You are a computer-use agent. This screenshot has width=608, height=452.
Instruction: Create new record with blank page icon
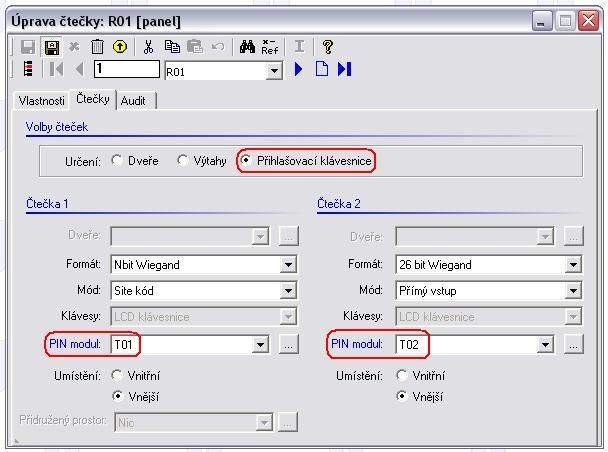pyautogui.click(x=321, y=70)
